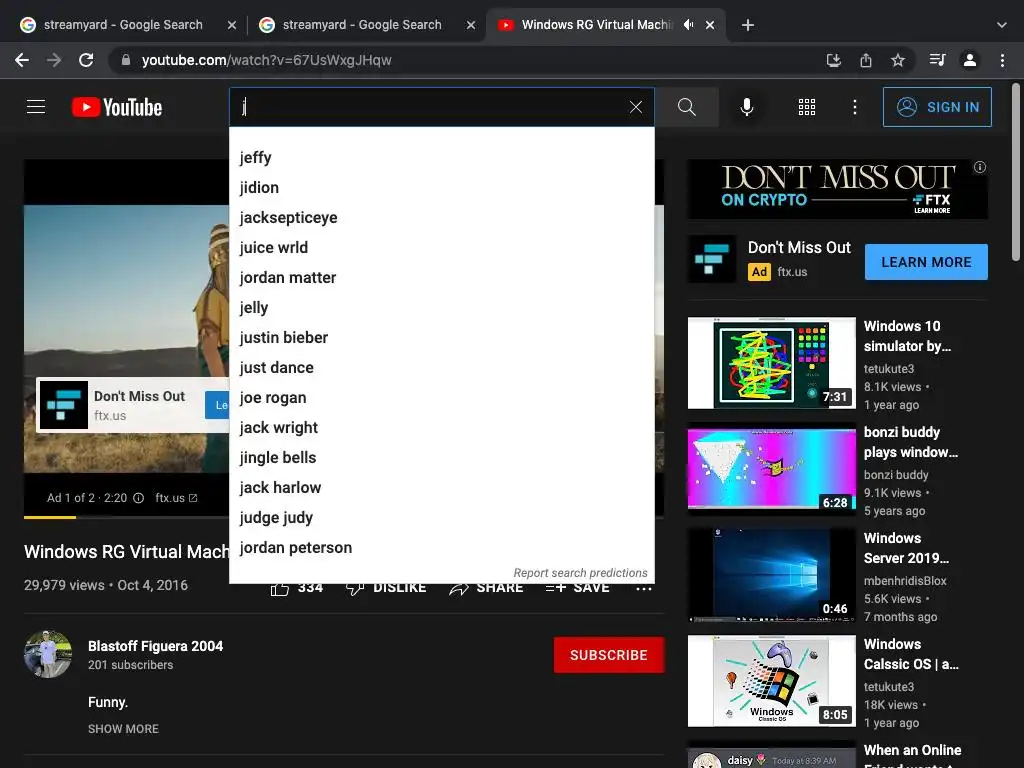Open the tetukute3 channel under Windows 10 simulator
The width and height of the screenshot is (1024, 768).
point(889,368)
